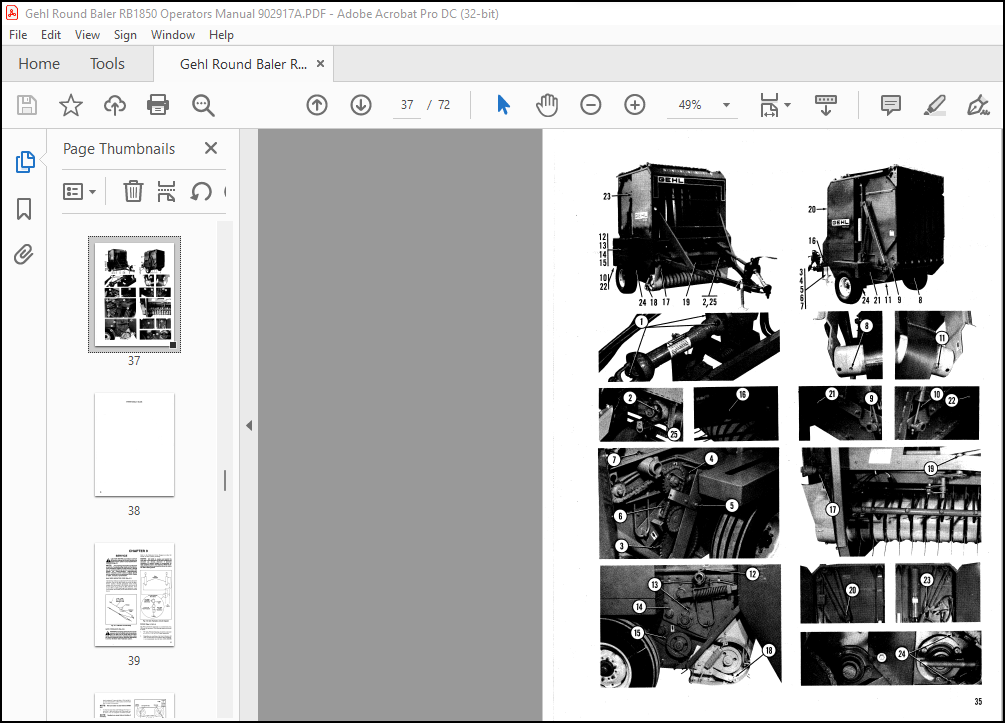Switch to the Home tab

(x=39, y=64)
